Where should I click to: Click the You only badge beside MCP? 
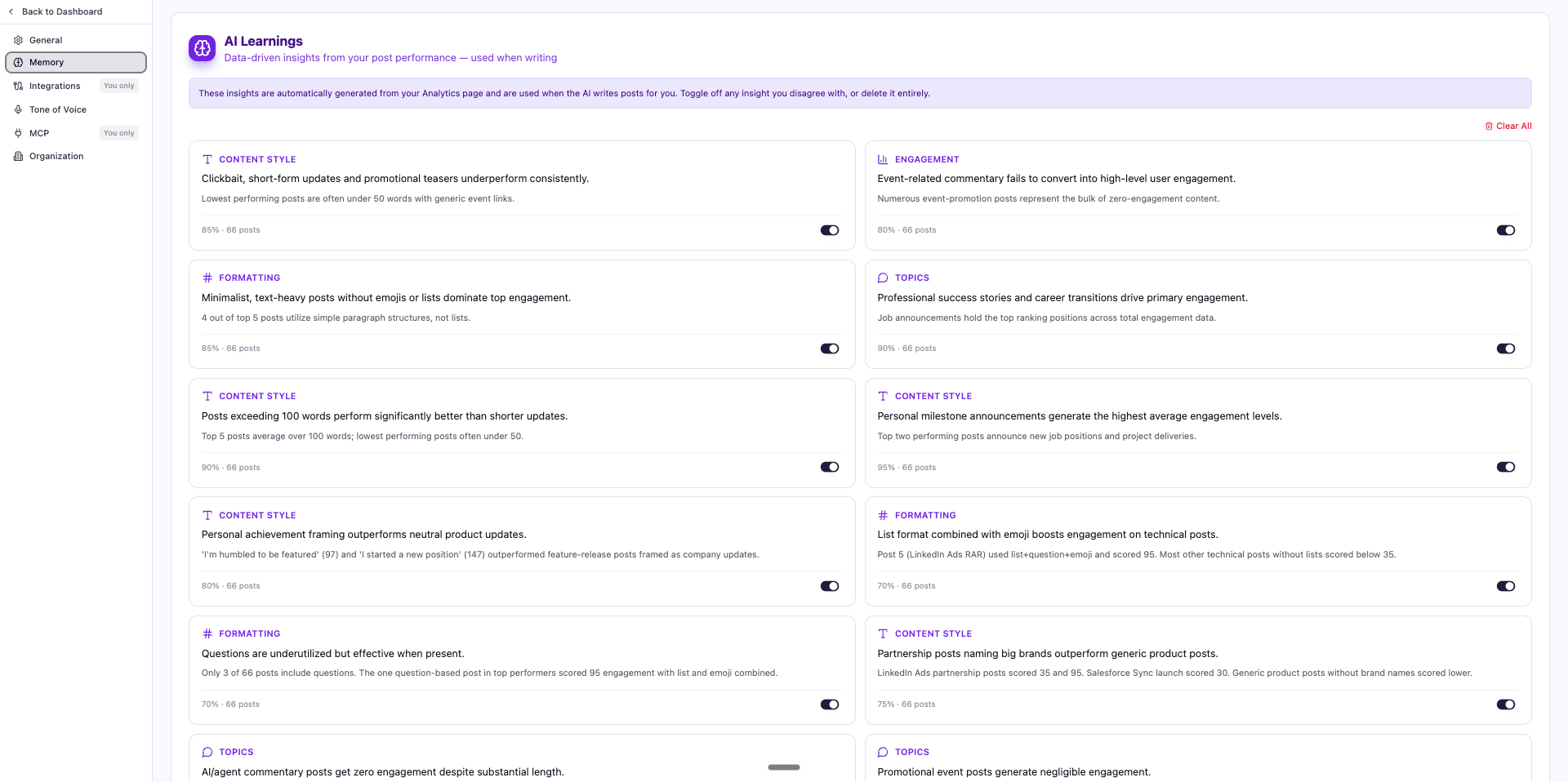119,133
